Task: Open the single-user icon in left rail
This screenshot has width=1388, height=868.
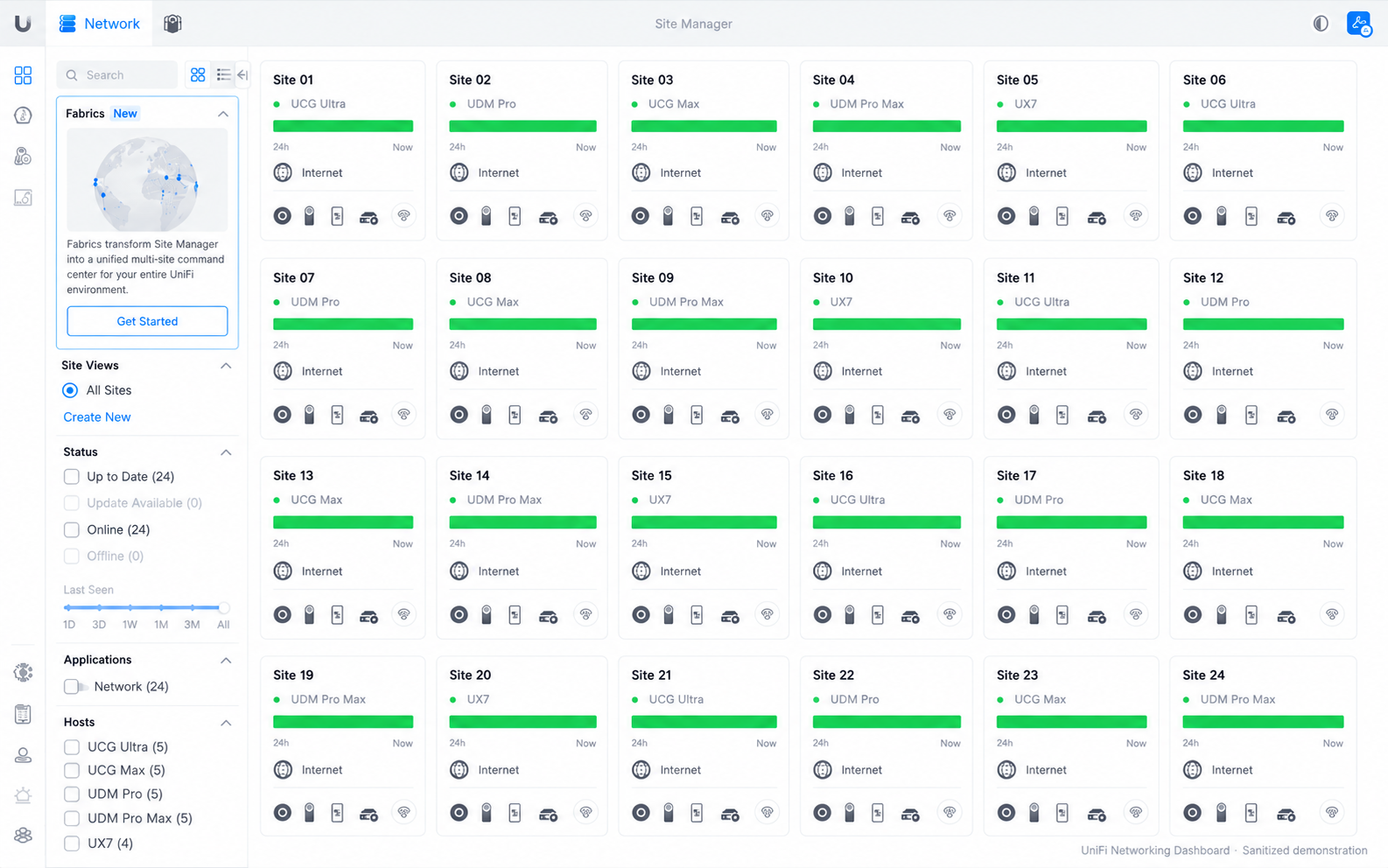Action: (x=23, y=754)
